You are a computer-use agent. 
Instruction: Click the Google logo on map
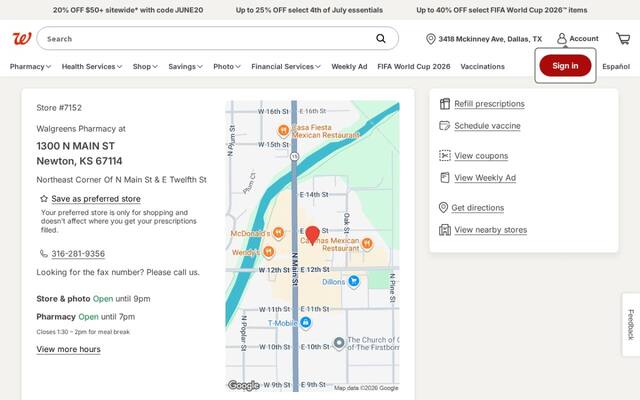click(243, 385)
